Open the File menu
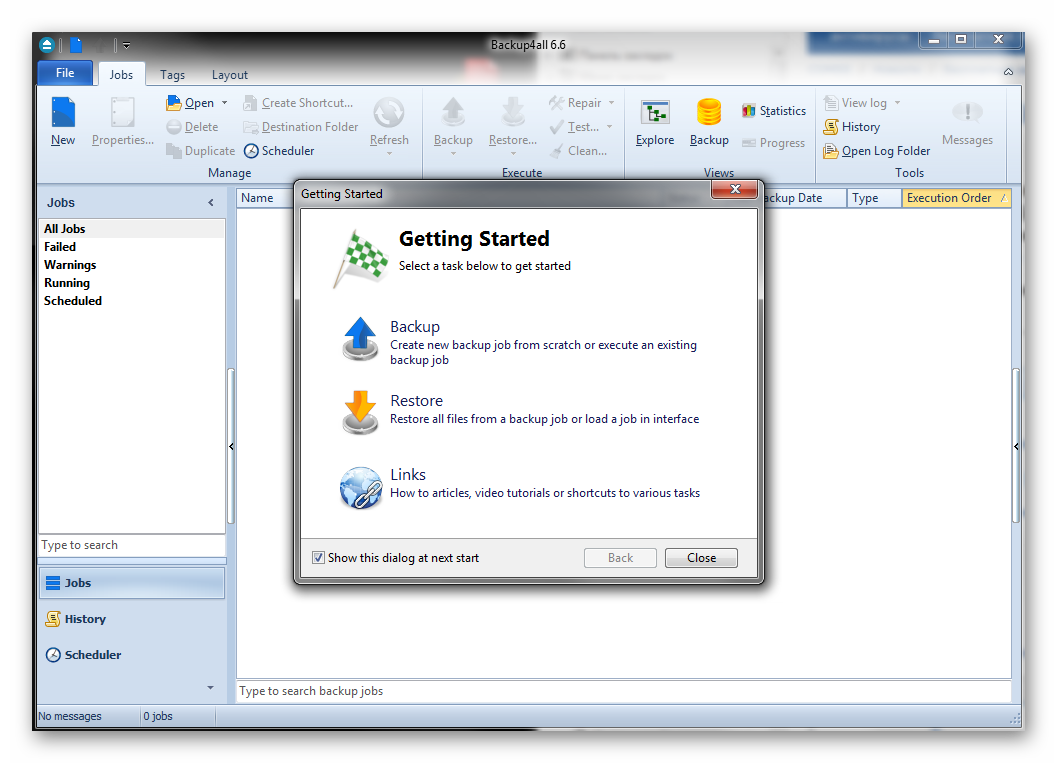 65,73
